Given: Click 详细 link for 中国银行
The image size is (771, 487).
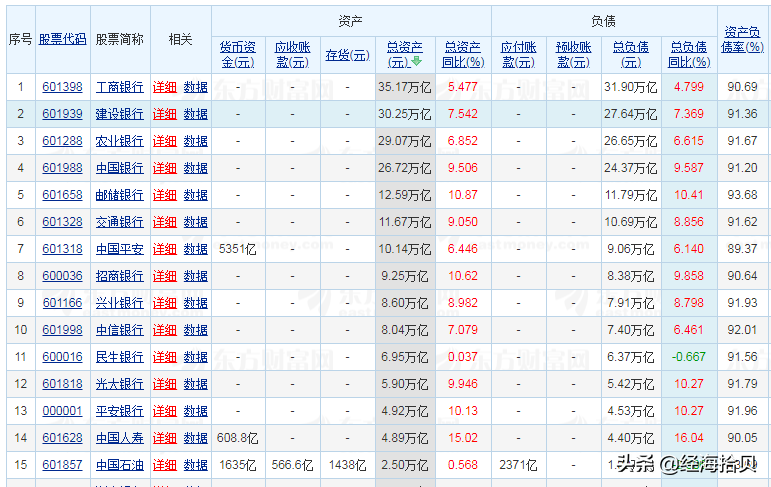Looking at the screenshot, I should (x=165, y=168).
